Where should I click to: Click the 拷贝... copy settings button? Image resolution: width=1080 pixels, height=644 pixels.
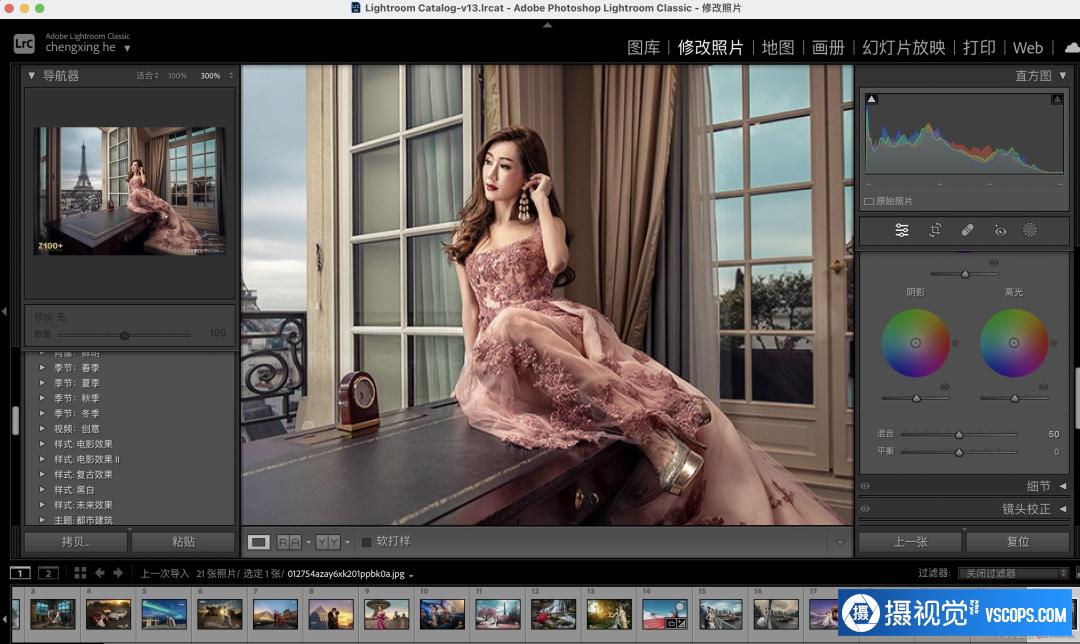tap(76, 542)
